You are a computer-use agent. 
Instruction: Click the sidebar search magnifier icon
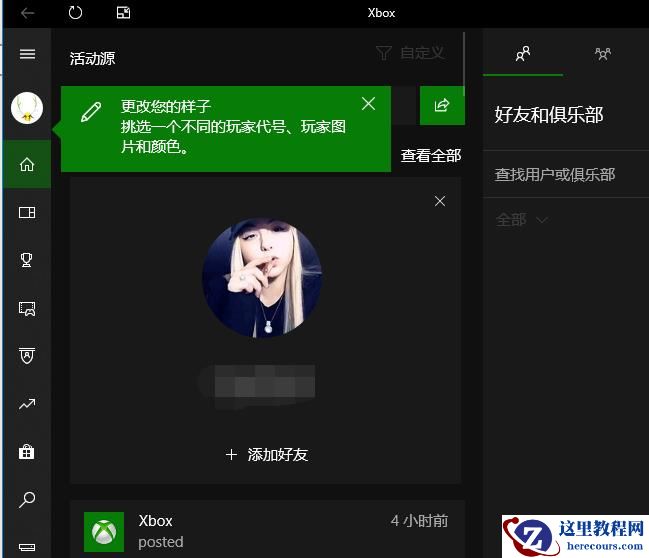[x=27, y=499]
